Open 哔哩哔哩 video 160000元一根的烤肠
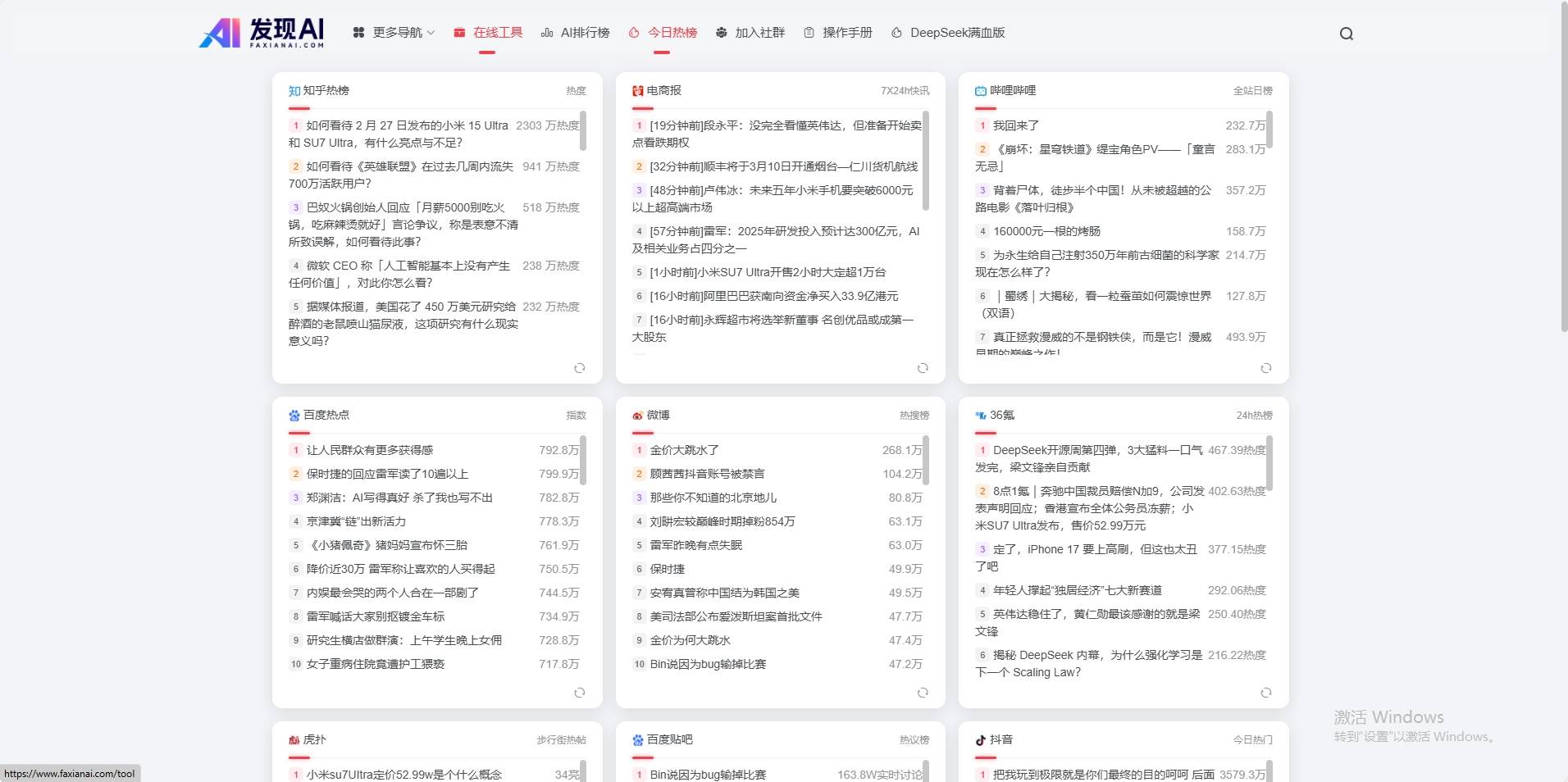The width and height of the screenshot is (1568, 782). coord(1046,231)
